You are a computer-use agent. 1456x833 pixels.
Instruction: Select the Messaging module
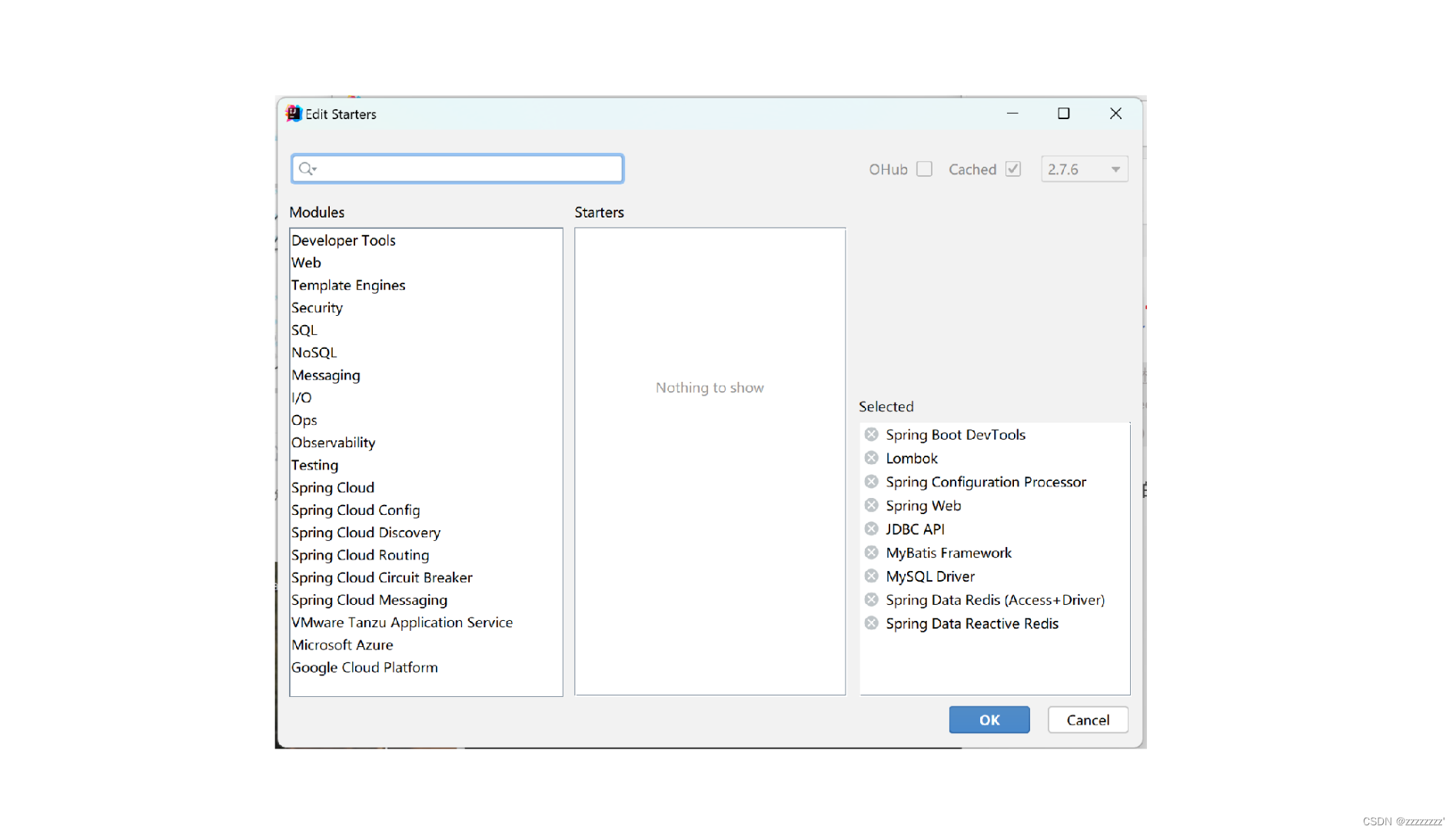426,375
